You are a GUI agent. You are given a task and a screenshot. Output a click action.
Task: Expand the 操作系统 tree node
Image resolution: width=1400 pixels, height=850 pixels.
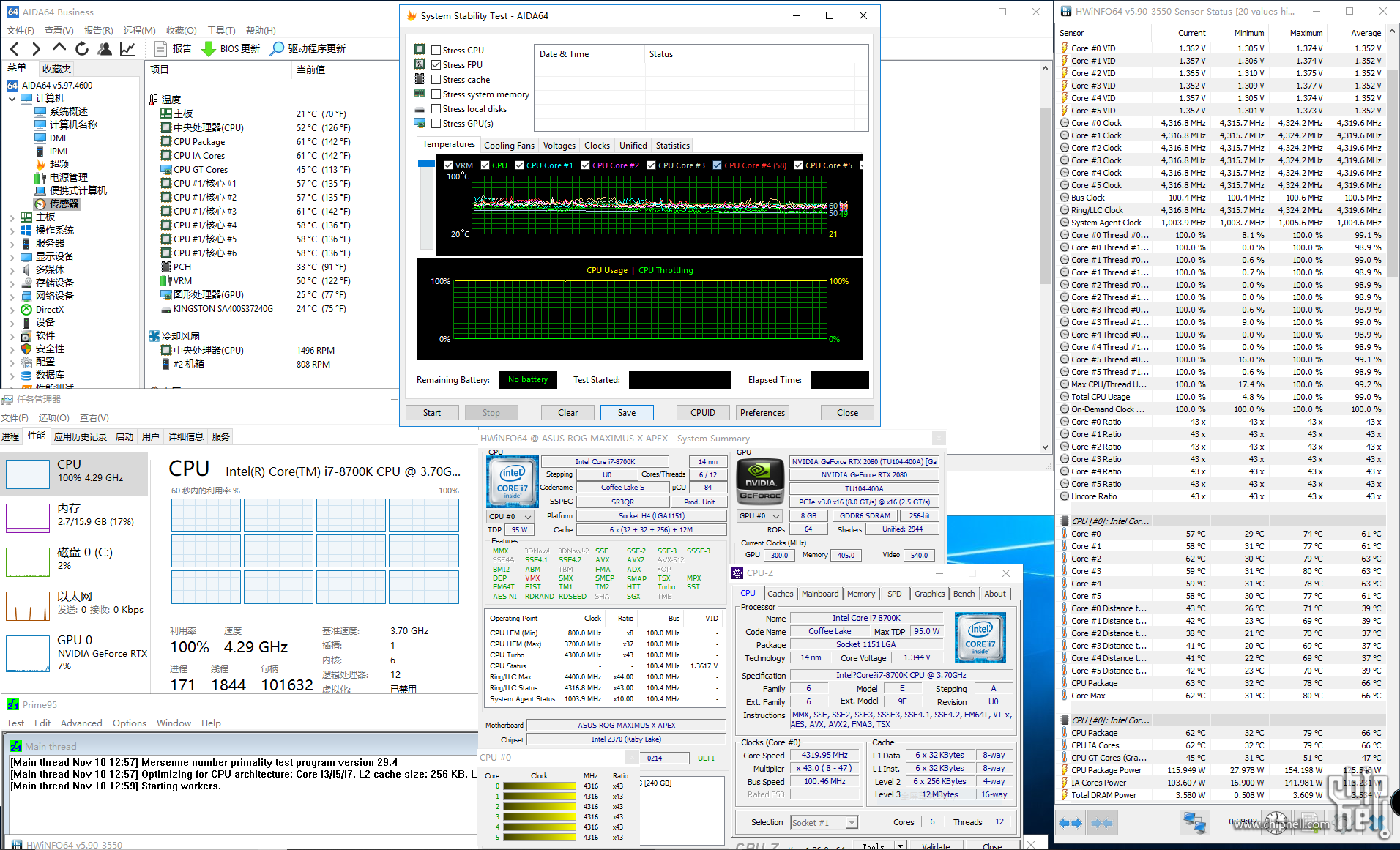click(x=12, y=230)
